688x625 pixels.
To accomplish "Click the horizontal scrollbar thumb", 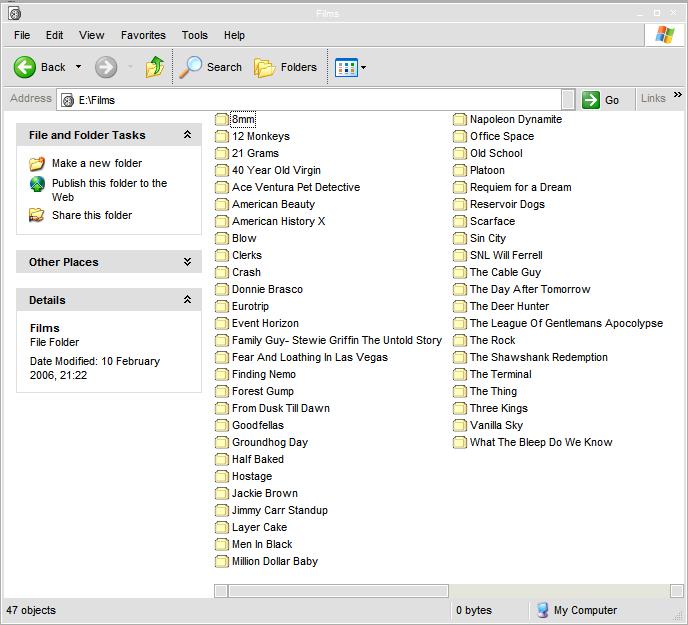I will coord(338,591).
